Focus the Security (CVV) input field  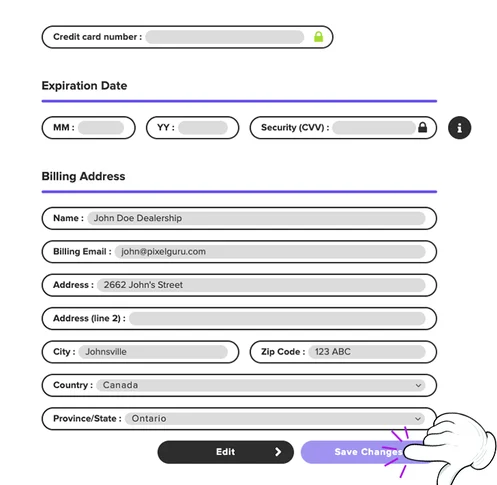(x=375, y=128)
